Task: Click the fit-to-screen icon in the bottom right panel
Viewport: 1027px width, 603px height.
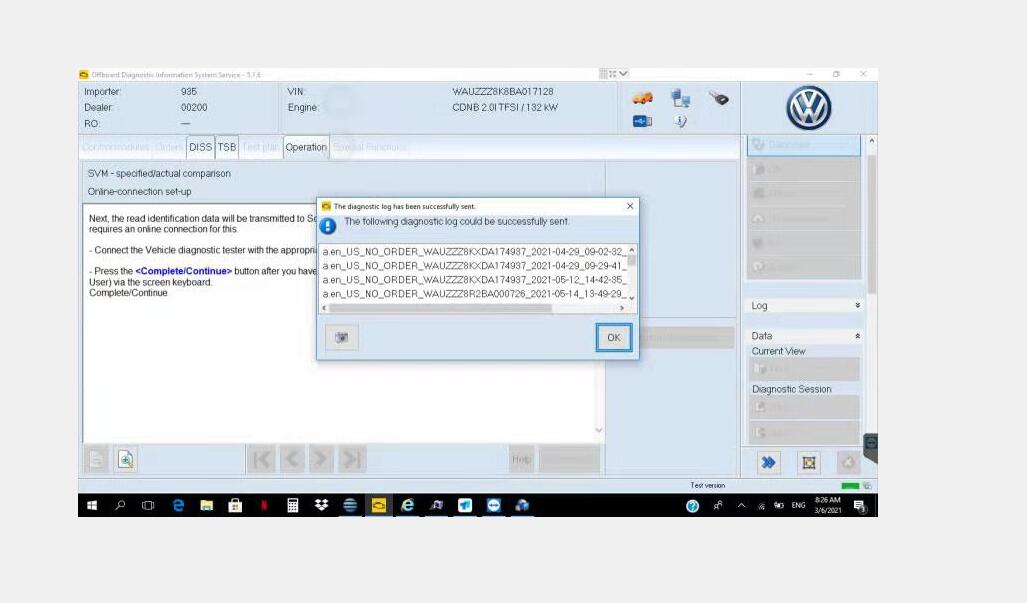Action: point(809,463)
